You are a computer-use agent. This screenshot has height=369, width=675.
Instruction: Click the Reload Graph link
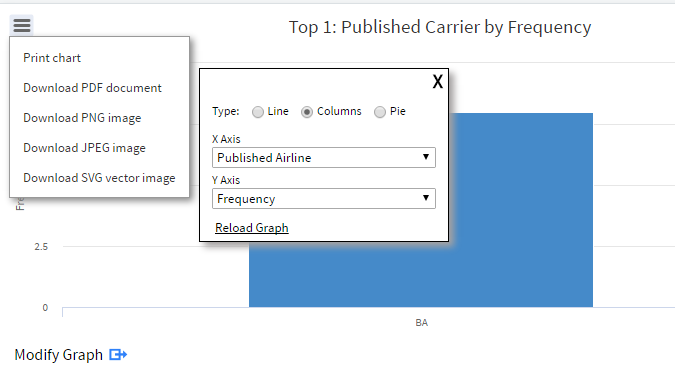point(252,228)
